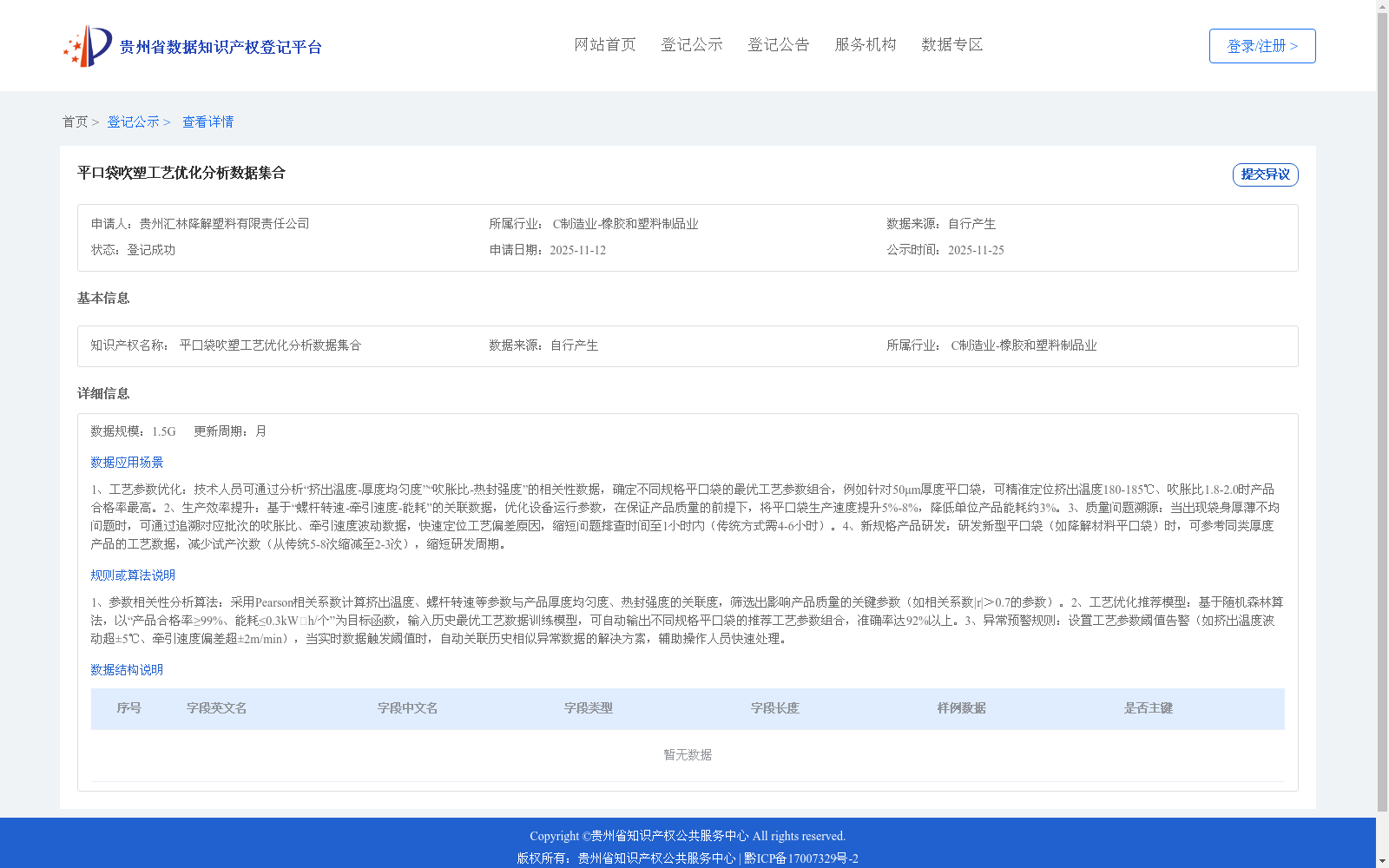
Task: Click the vertical scrollbar thumb
Action: click(1382, 413)
